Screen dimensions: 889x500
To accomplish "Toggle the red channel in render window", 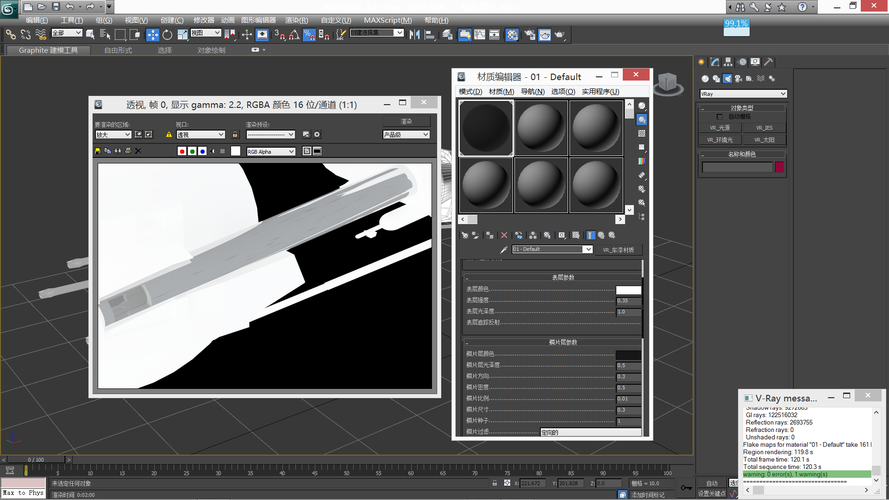I will tap(182, 151).
